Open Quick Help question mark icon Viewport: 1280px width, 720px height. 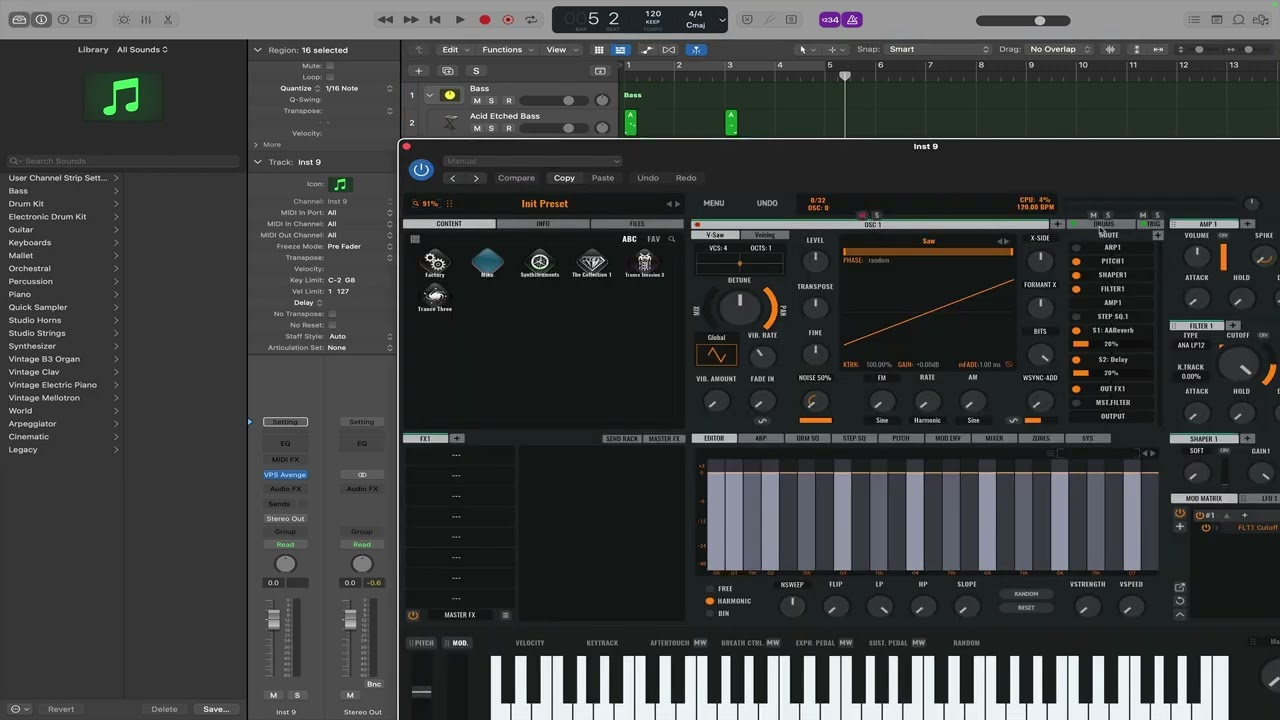point(63,19)
